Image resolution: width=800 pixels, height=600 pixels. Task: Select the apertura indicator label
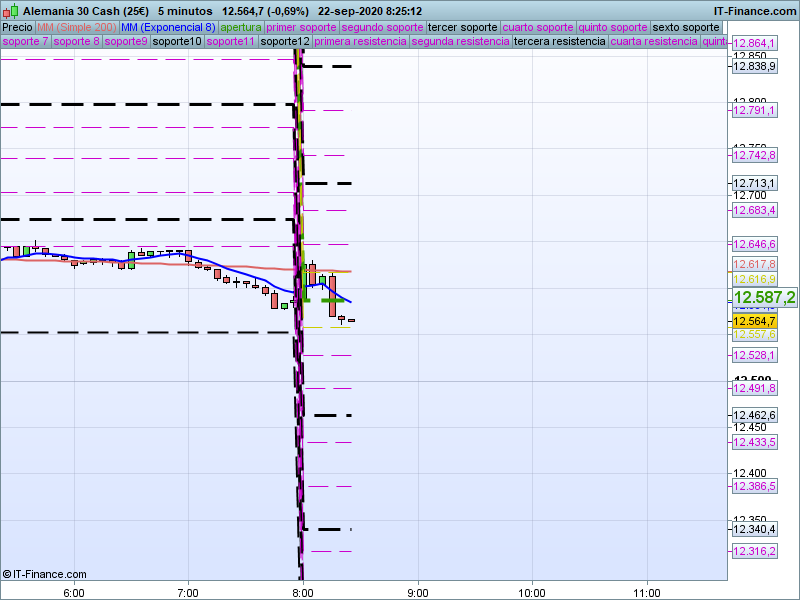coord(241,28)
